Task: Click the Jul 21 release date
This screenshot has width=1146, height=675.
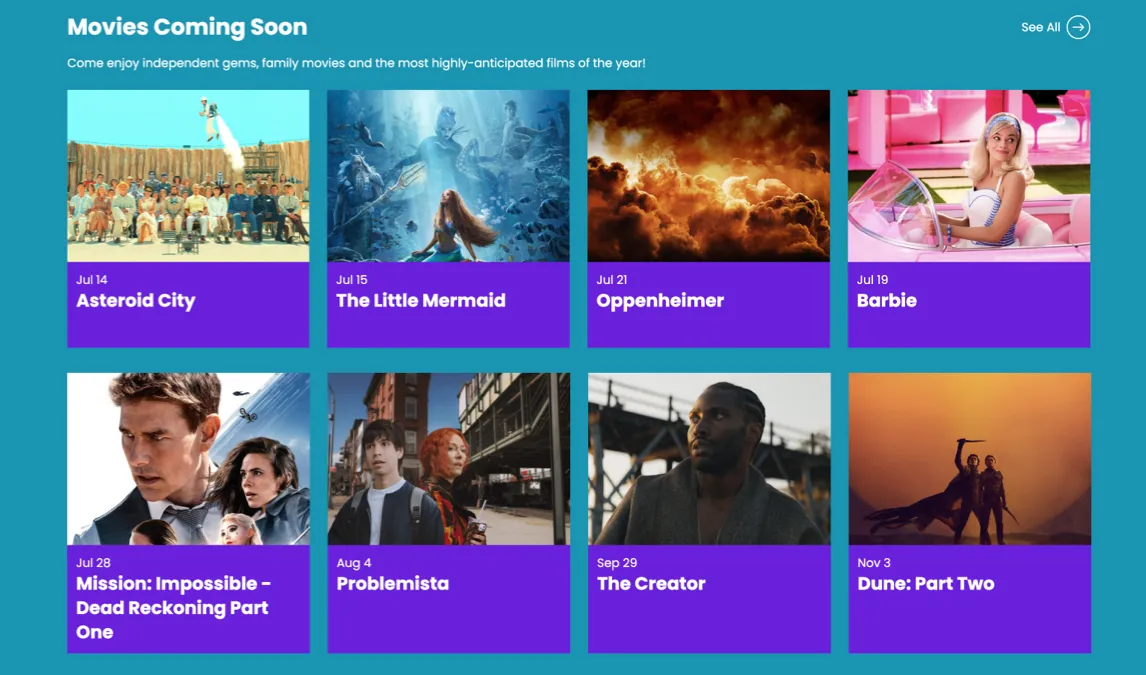Action: (612, 280)
